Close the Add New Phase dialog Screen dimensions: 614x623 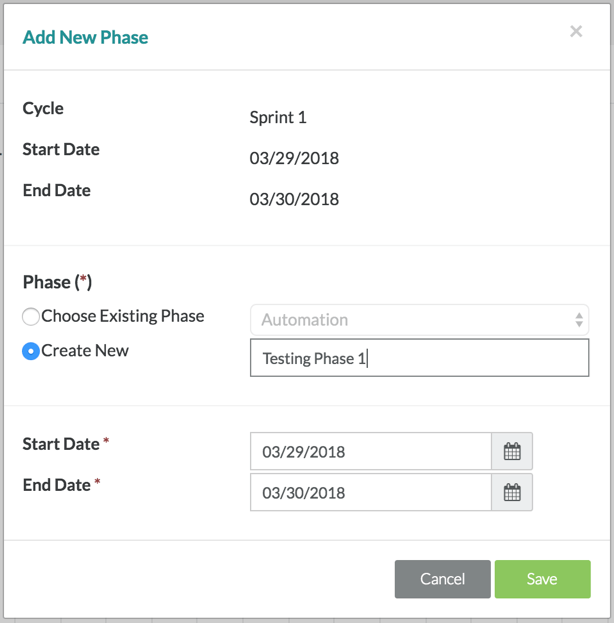(576, 32)
